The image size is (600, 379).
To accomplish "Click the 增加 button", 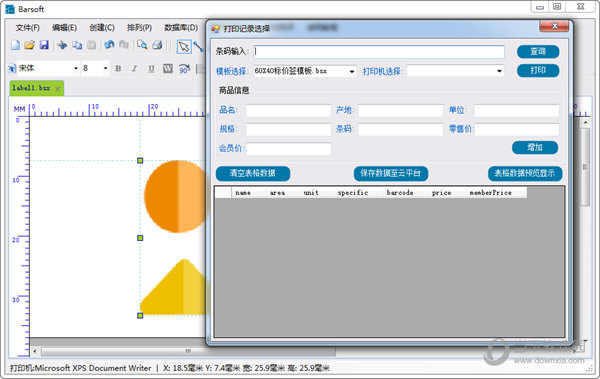I will coord(535,147).
